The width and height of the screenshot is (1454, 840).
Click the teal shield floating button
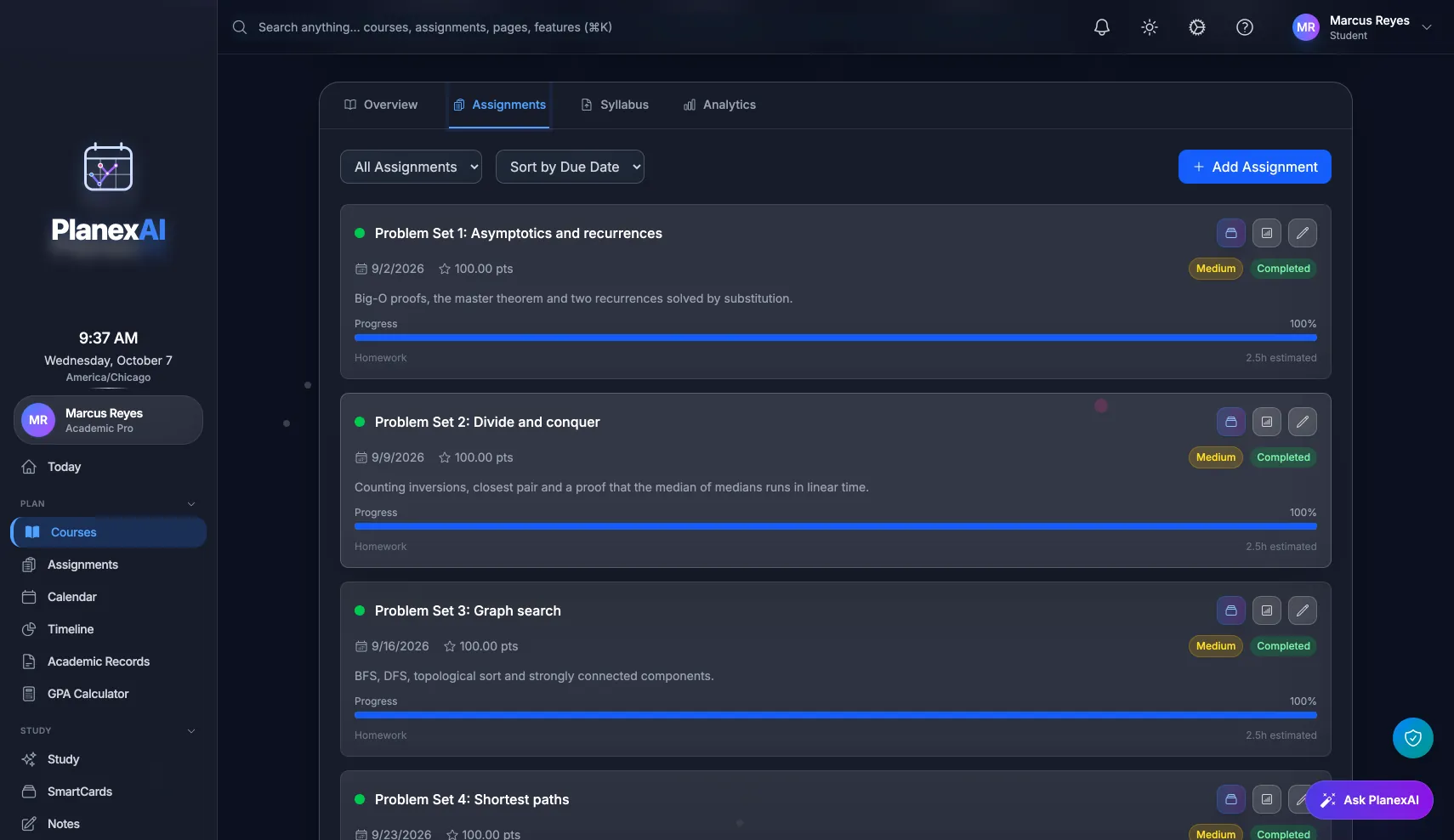[1413, 738]
